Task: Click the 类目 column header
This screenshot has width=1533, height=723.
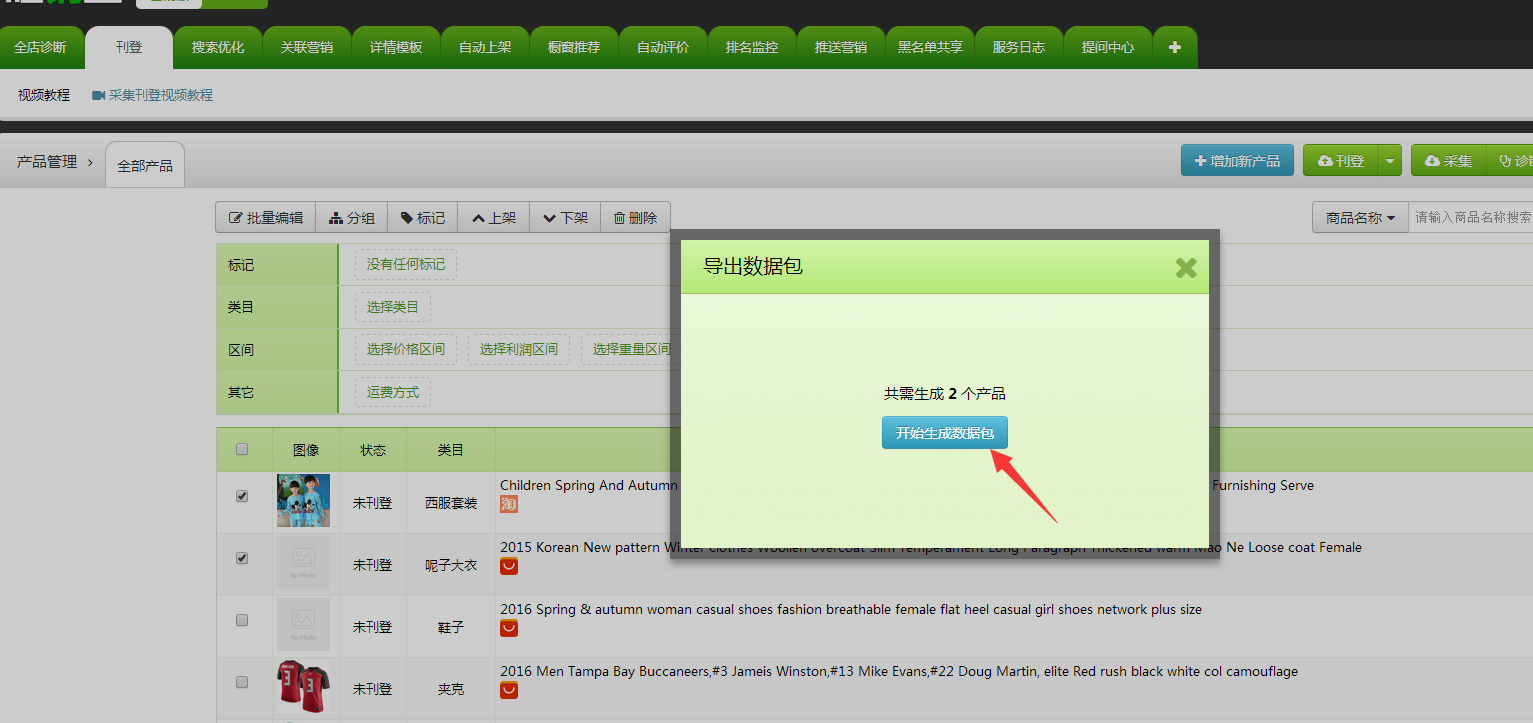Action: click(451, 450)
